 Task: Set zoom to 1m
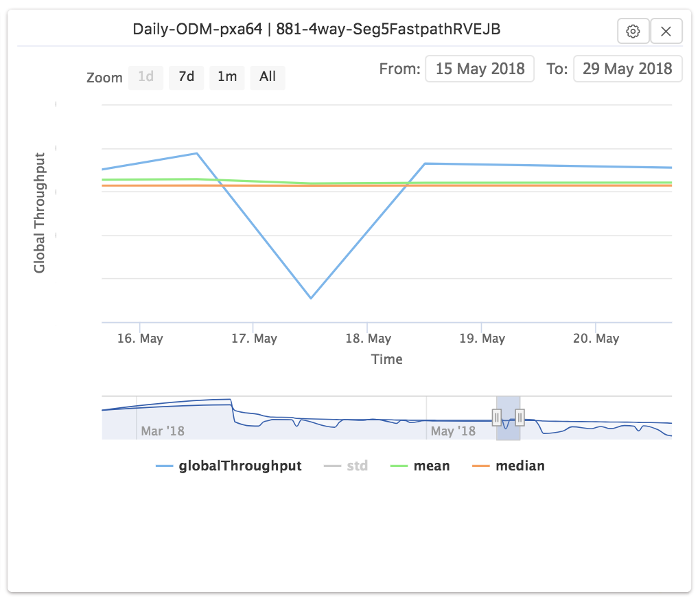(x=227, y=77)
